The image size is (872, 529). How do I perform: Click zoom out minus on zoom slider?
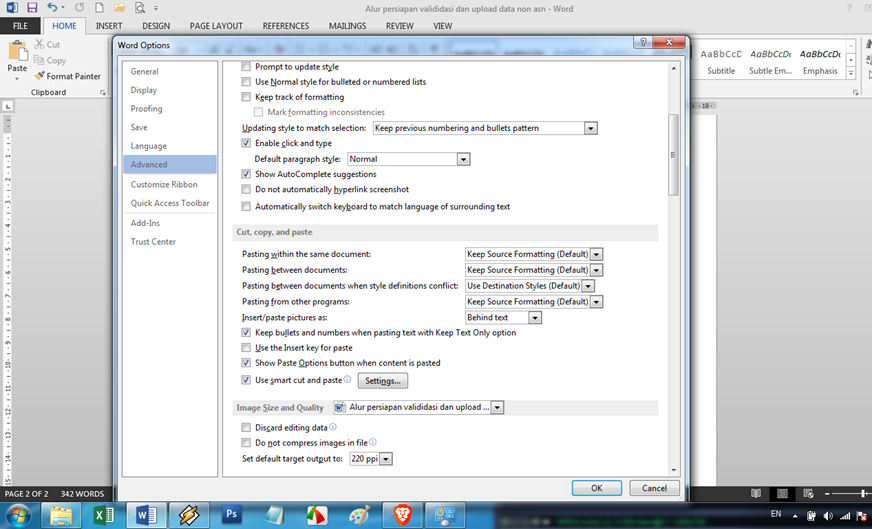click(x=827, y=494)
